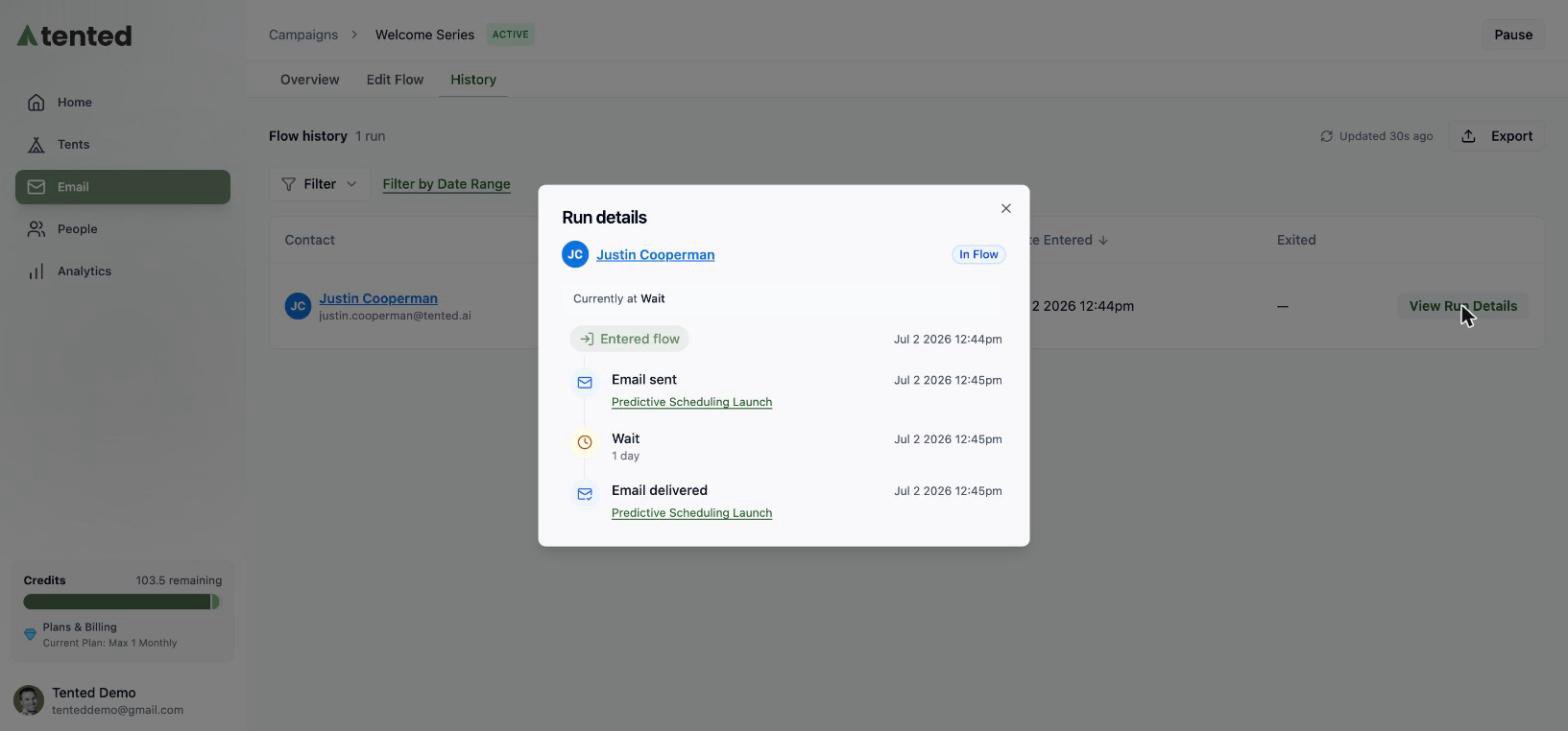Click the Run details heading
This screenshot has height=731, width=1568.
(x=604, y=217)
